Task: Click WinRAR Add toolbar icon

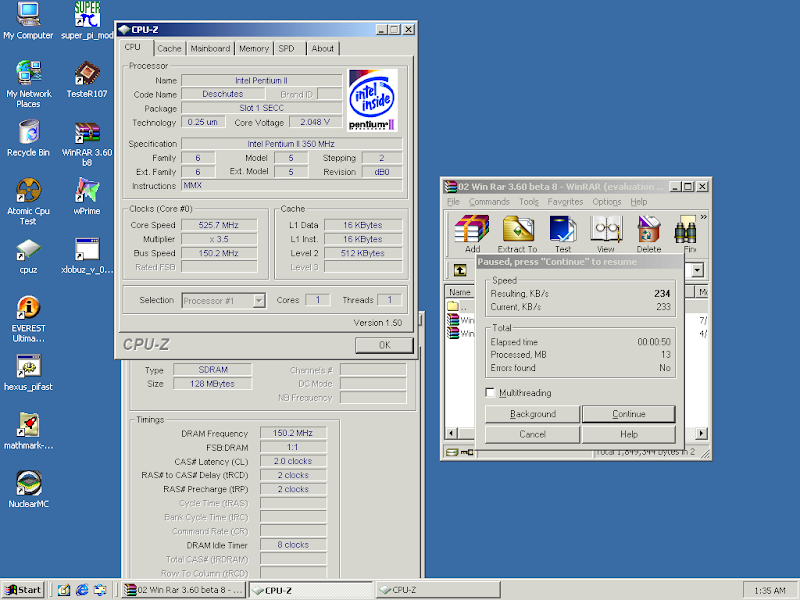Action: click(472, 234)
